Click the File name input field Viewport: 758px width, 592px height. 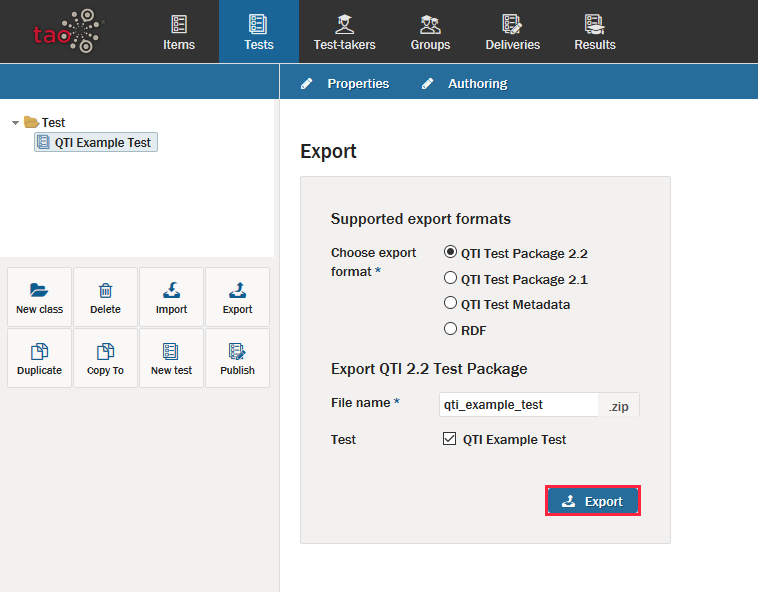coord(519,404)
